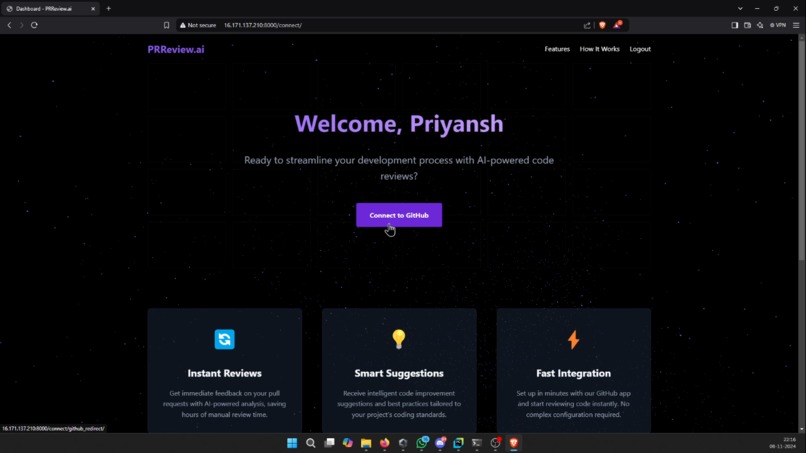Screen dimensions: 806x453
Task: Click the Fast Integration lightning bolt icon
Action: (x=574, y=339)
